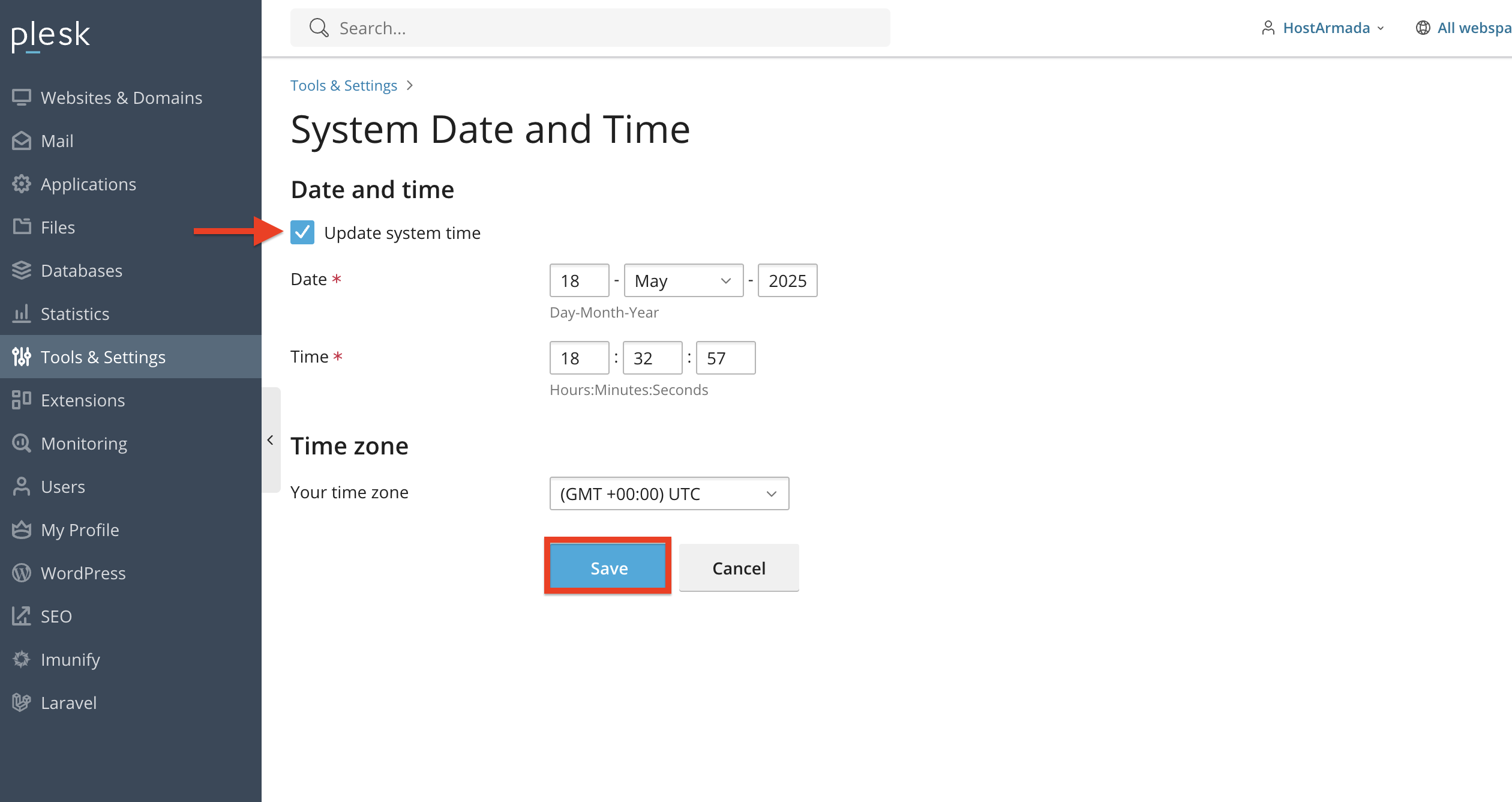Click the Mail envelope icon
The height and width of the screenshot is (802, 1512).
[x=22, y=140]
